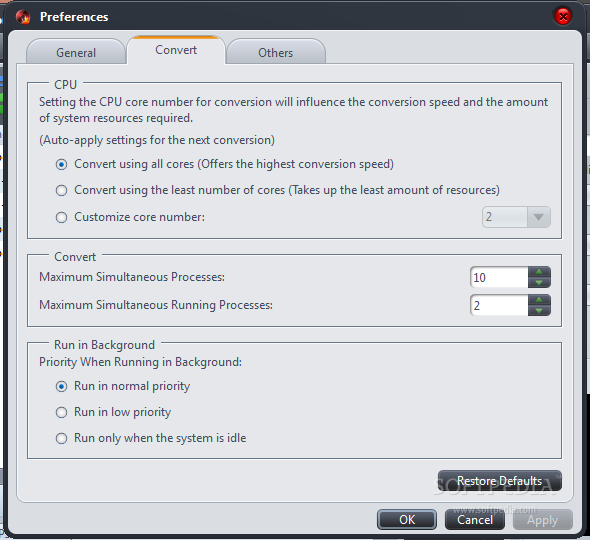Increase Maximum Simultaneous Processes with up arrow
The width and height of the screenshot is (590, 540).
[x=539, y=272]
